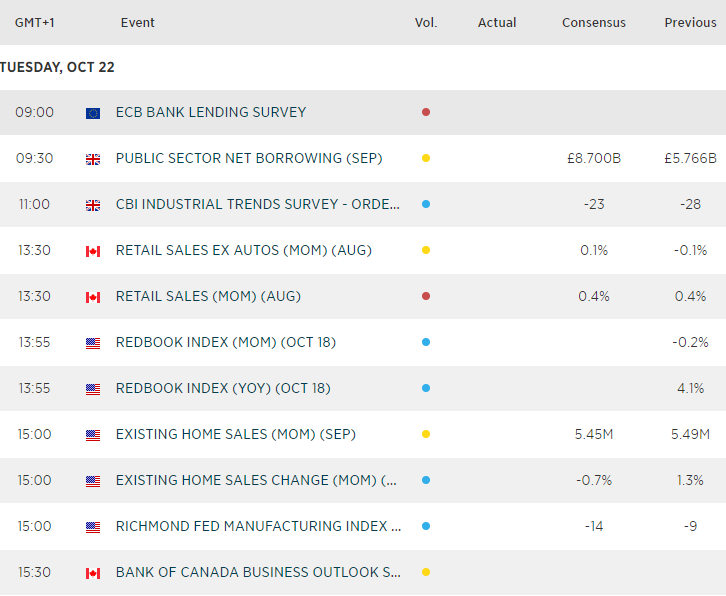Click the yellow volatility dot for Public Sector Net Borrowing
The height and width of the screenshot is (596, 726).
pos(426,158)
